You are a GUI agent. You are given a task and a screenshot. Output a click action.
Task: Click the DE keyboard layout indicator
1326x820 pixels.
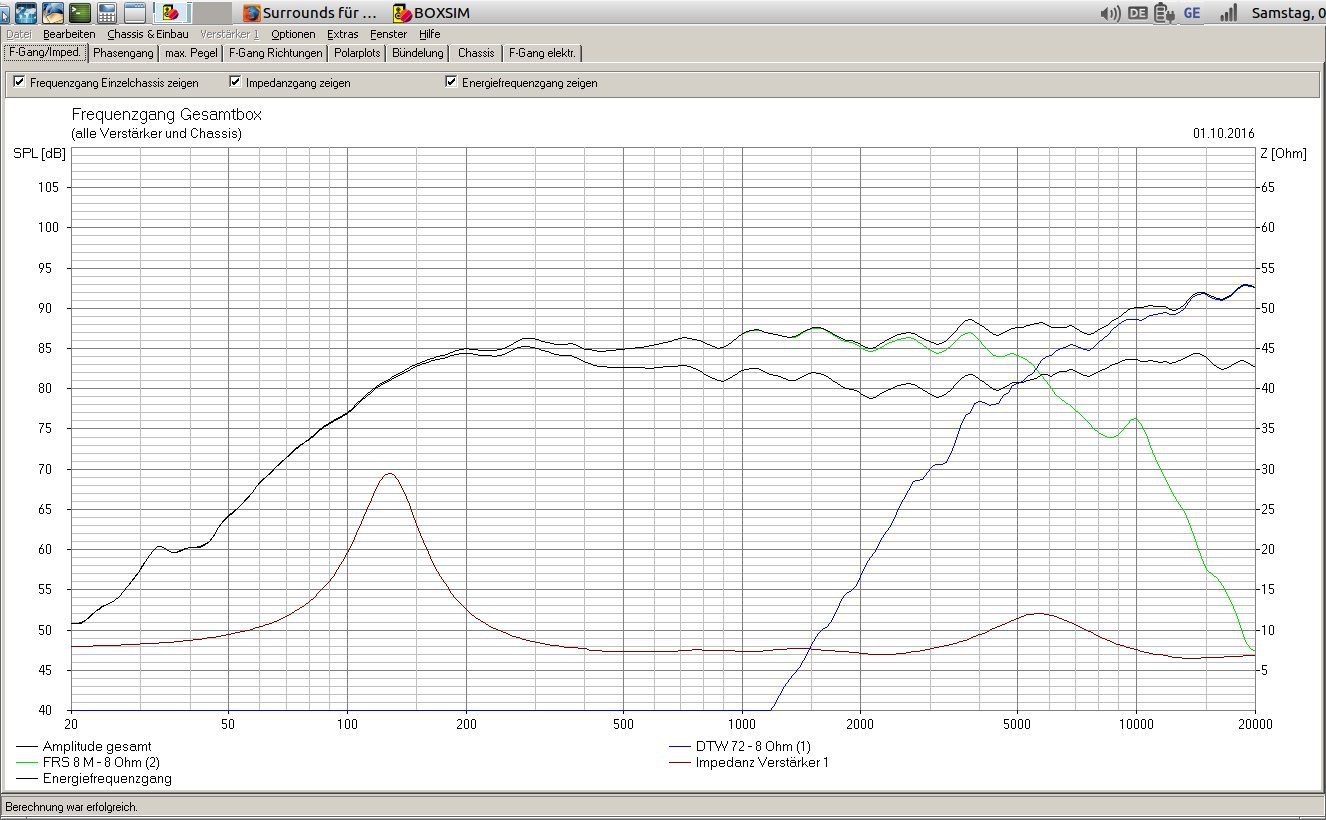(x=1138, y=13)
